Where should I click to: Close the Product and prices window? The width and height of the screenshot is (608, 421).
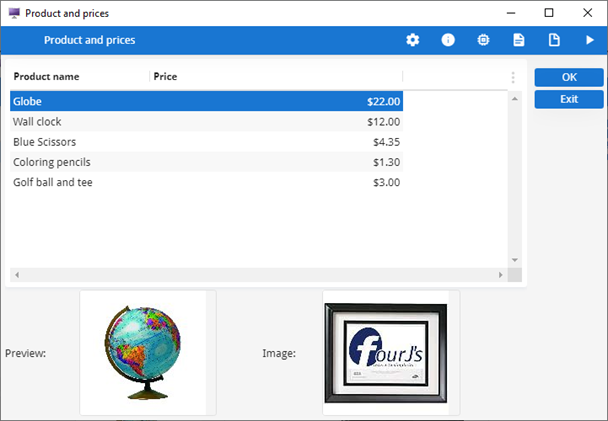[x=587, y=13]
